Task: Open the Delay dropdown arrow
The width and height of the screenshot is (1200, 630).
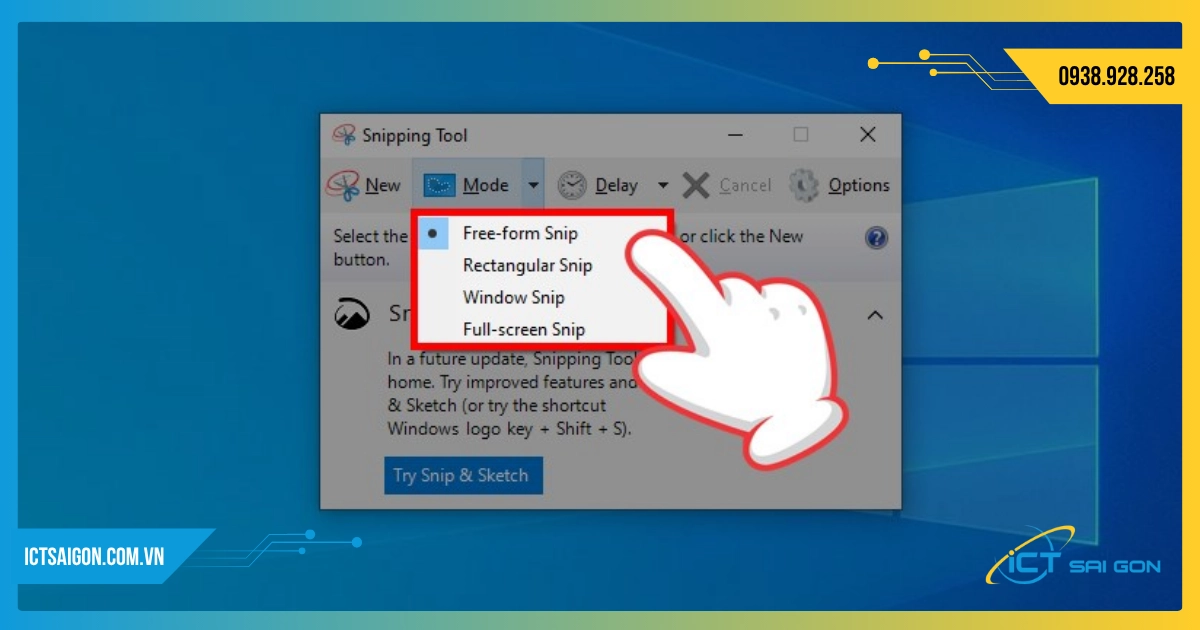Action: pyautogui.click(x=662, y=185)
